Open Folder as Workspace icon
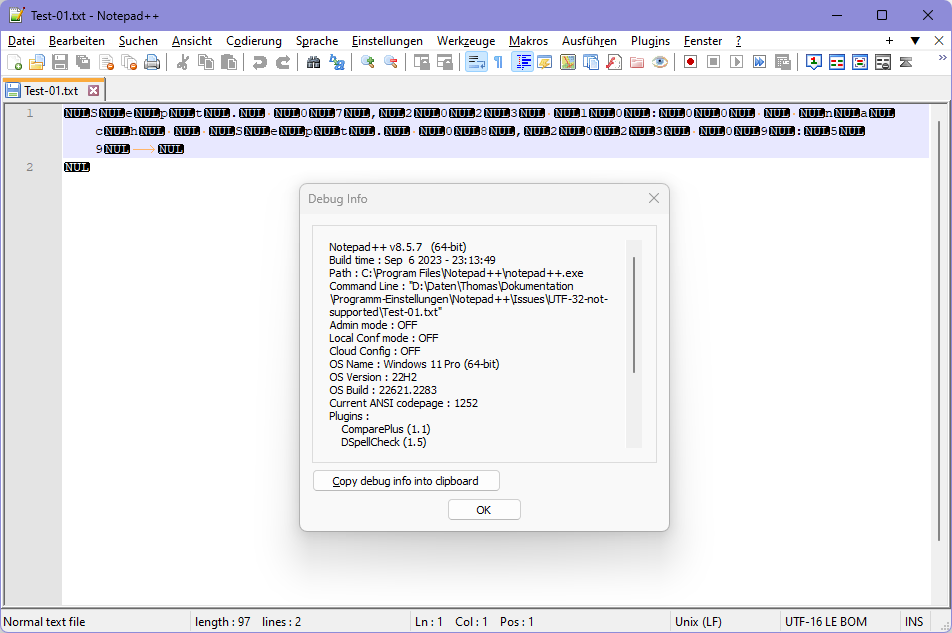Viewport: 952px width, 633px height. (637, 62)
